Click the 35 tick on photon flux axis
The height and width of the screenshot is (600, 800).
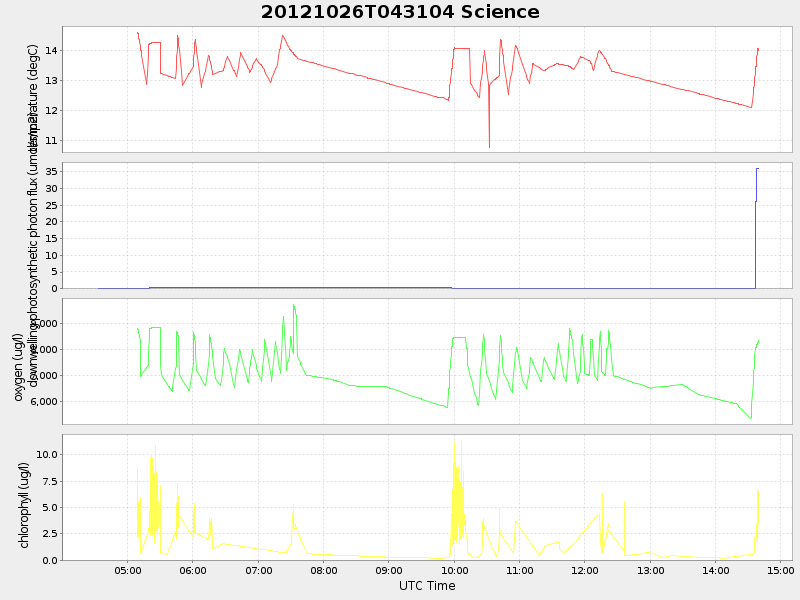(x=51, y=171)
